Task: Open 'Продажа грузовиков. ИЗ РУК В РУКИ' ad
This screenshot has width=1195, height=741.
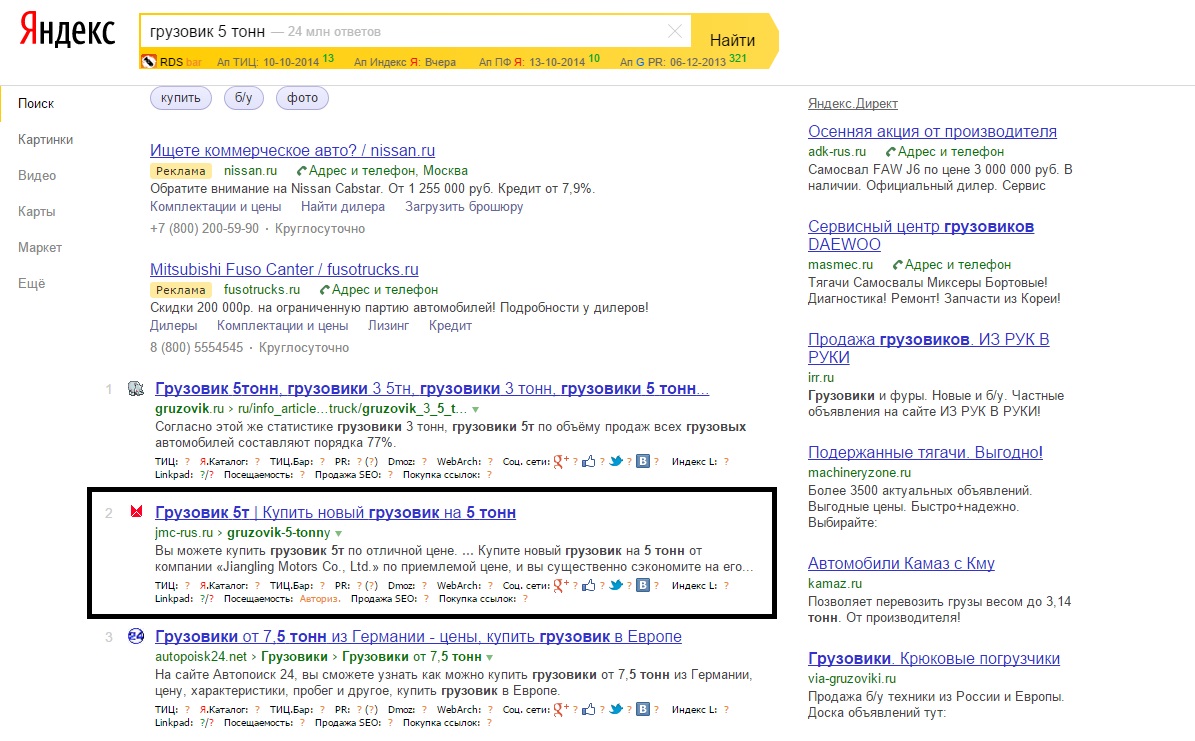Action: pyautogui.click(x=928, y=348)
